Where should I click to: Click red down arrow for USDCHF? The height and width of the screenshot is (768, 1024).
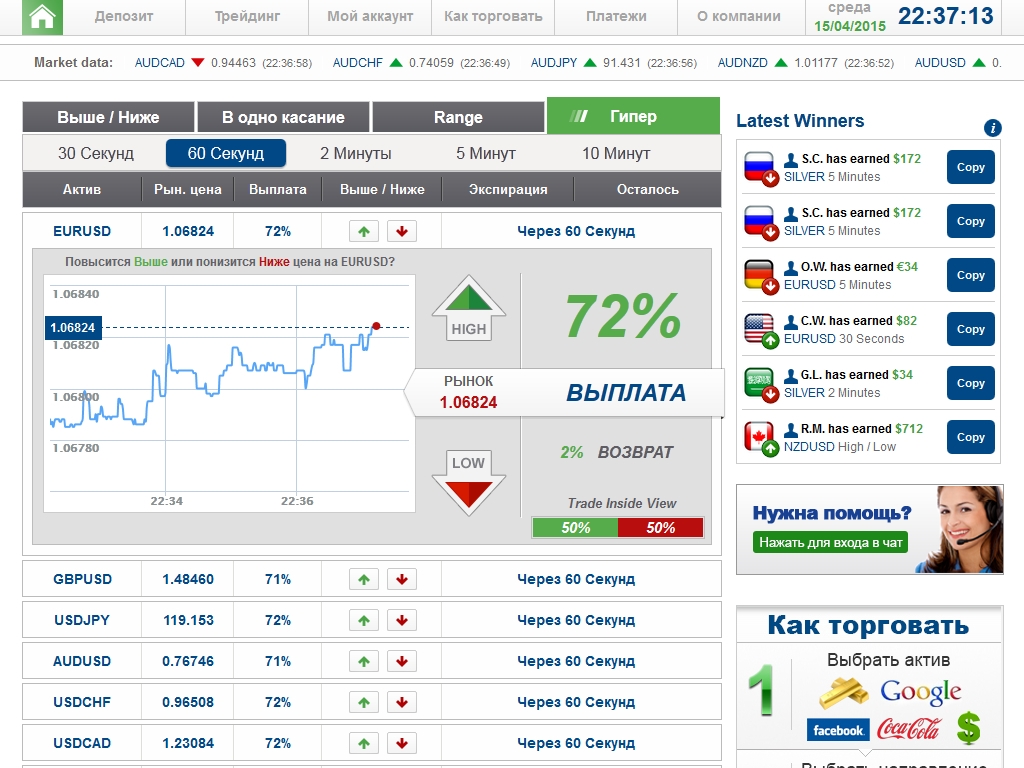(x=402, y=702)
